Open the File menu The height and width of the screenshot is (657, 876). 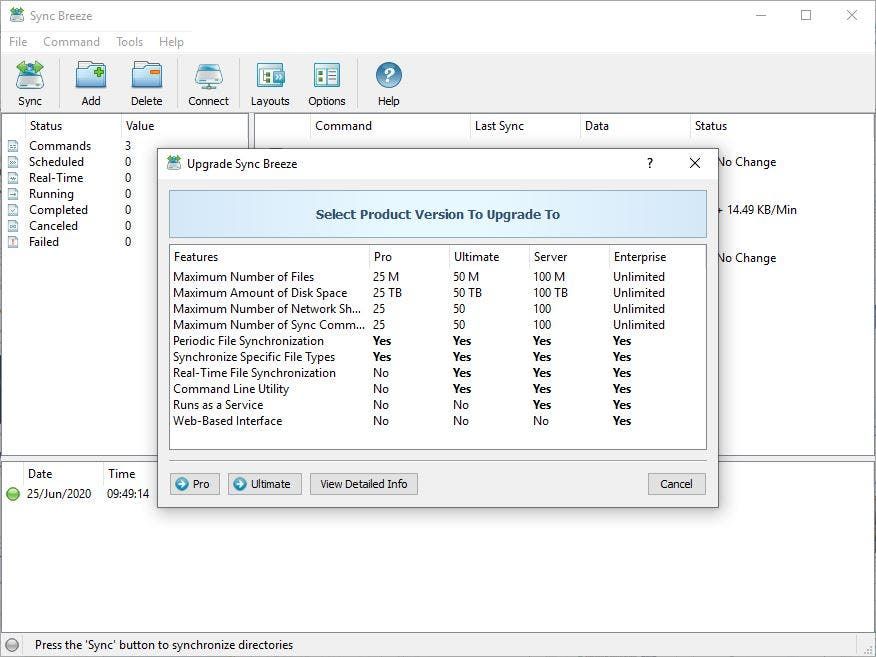click(18, 42)
